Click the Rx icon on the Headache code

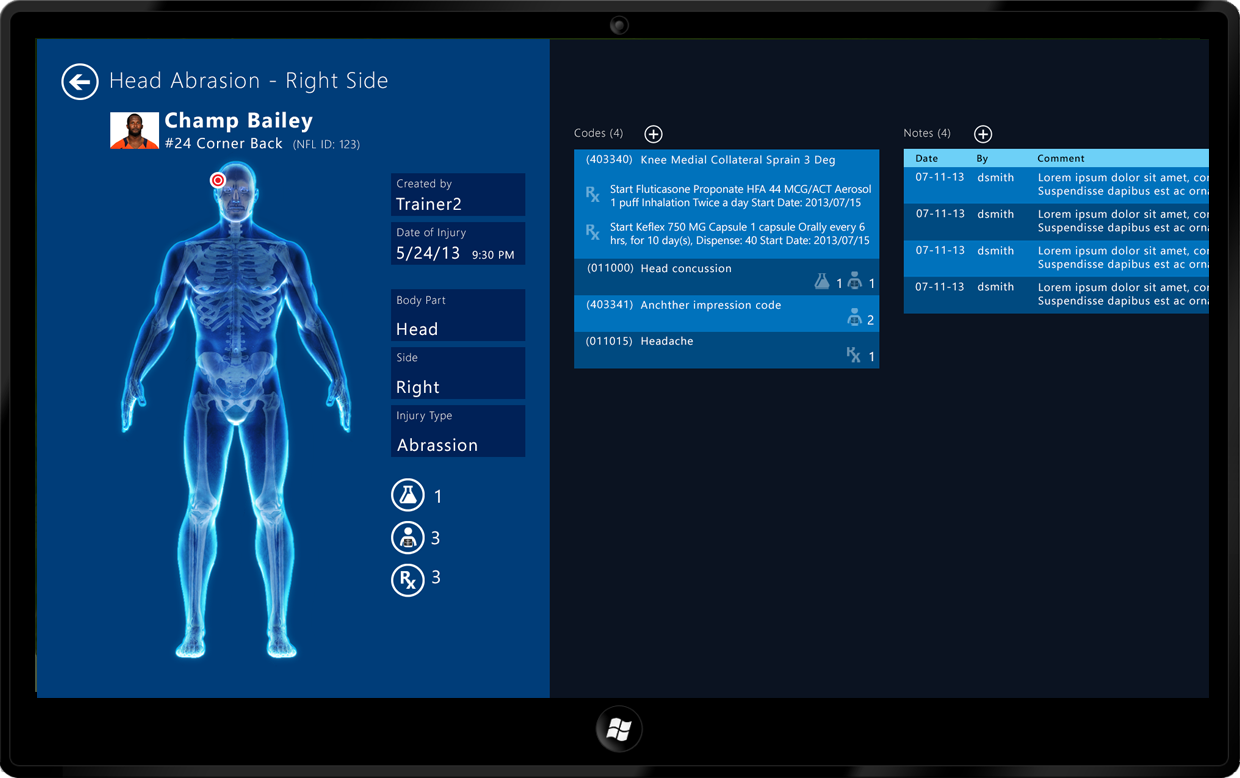tap(855, 353)
